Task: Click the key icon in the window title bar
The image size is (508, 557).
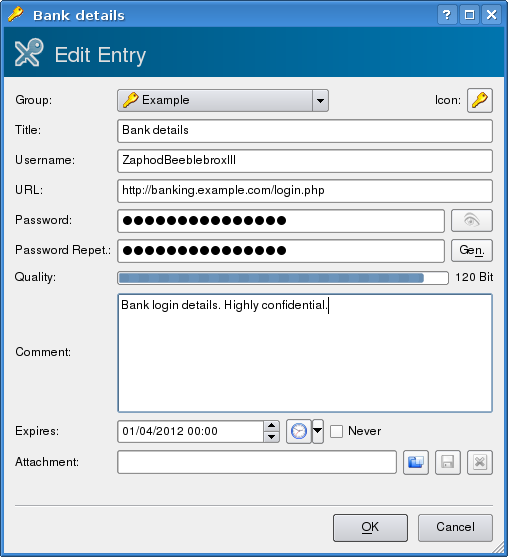Action: pos(15,15)
